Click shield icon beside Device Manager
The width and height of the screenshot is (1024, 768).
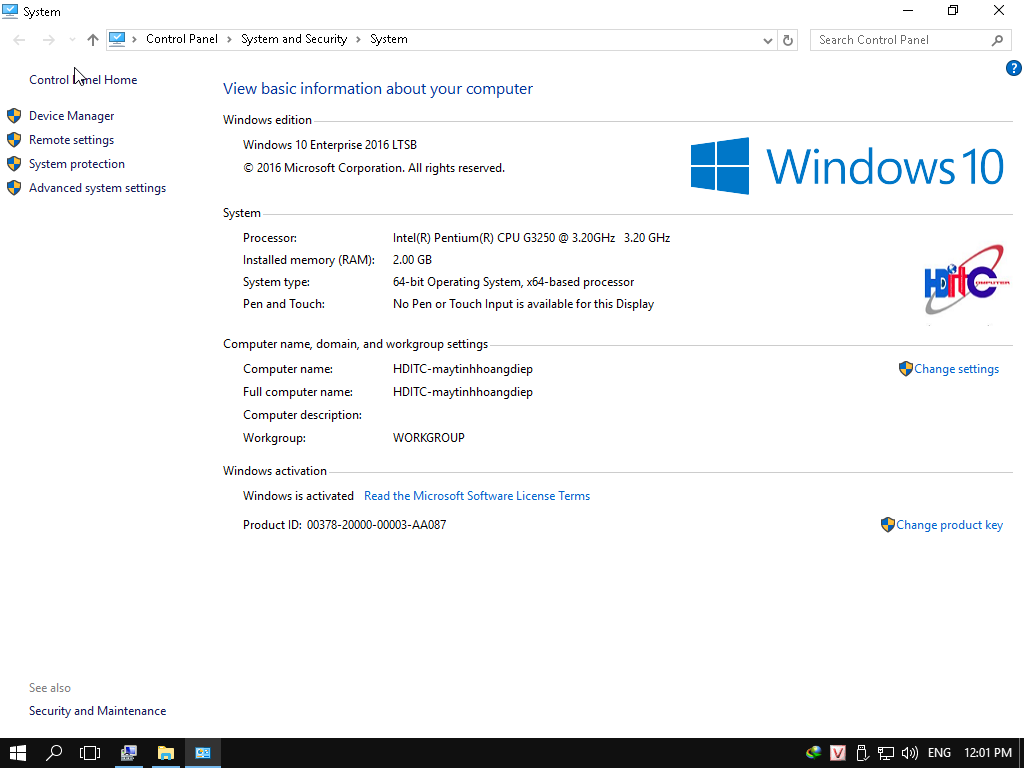pos(14,116)
